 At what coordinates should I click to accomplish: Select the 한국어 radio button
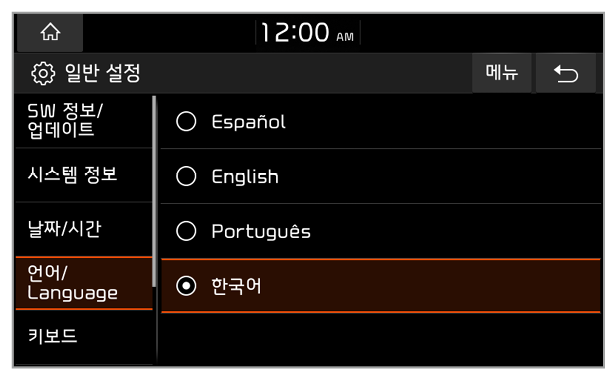186,286
